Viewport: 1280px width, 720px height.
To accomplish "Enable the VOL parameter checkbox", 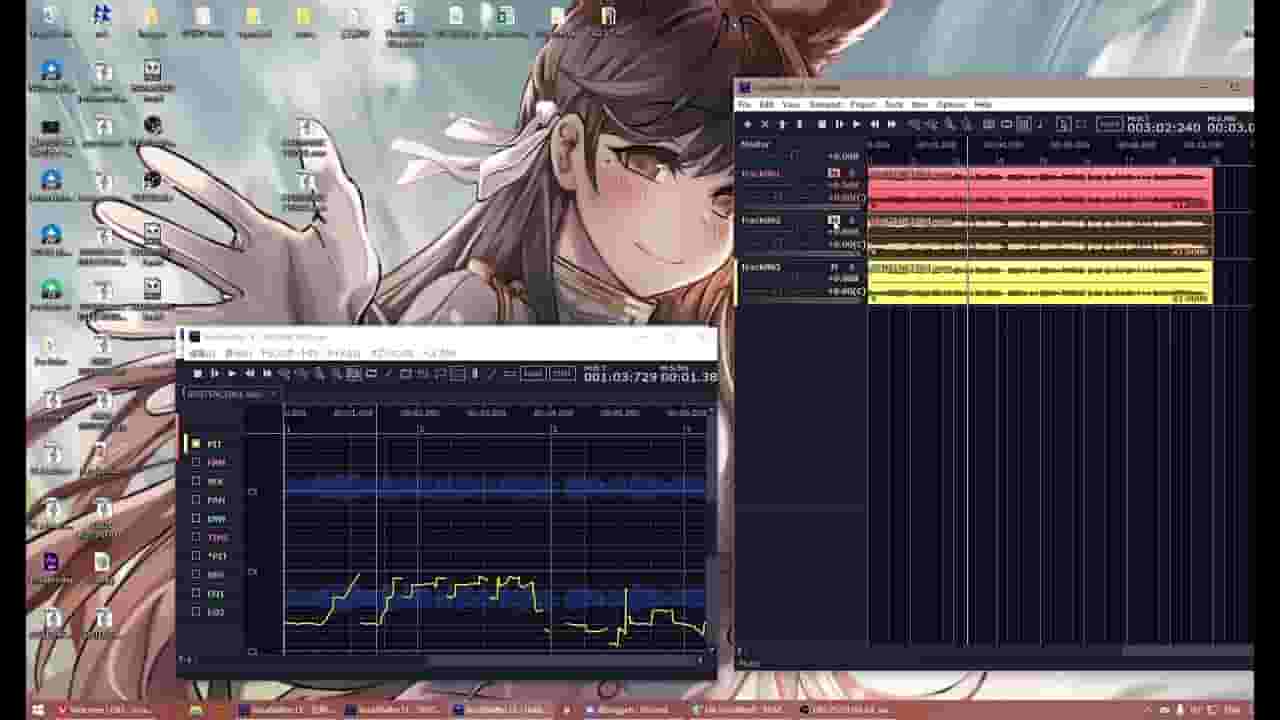I will (196, 481).
